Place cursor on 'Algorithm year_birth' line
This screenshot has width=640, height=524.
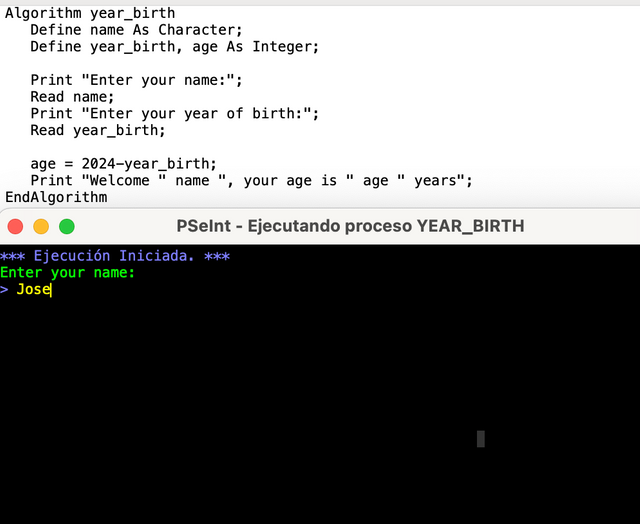(x=90, y=13)
